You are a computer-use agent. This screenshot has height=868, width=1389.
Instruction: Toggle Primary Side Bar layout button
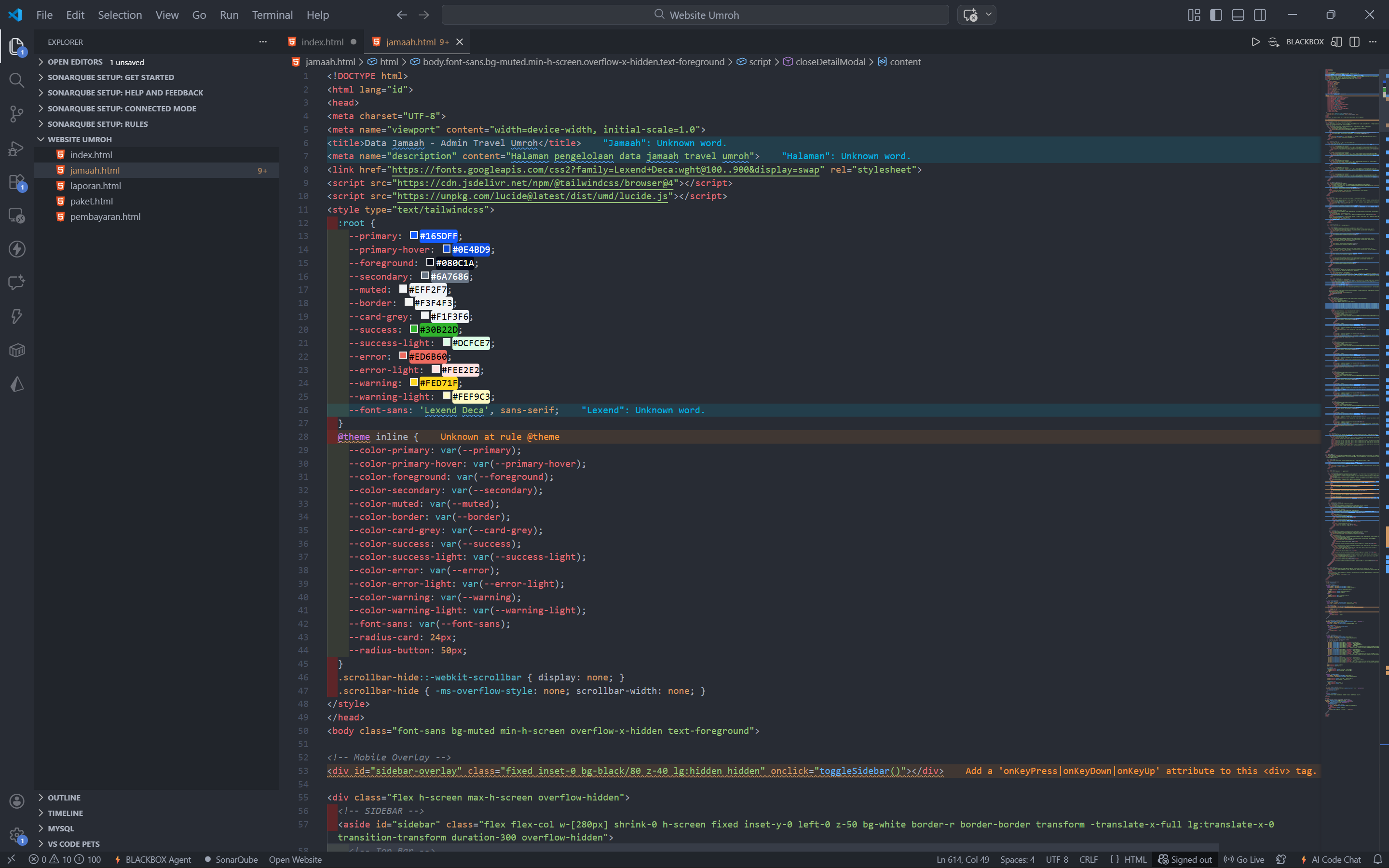pyautogui.click(x=1216, y=15)
